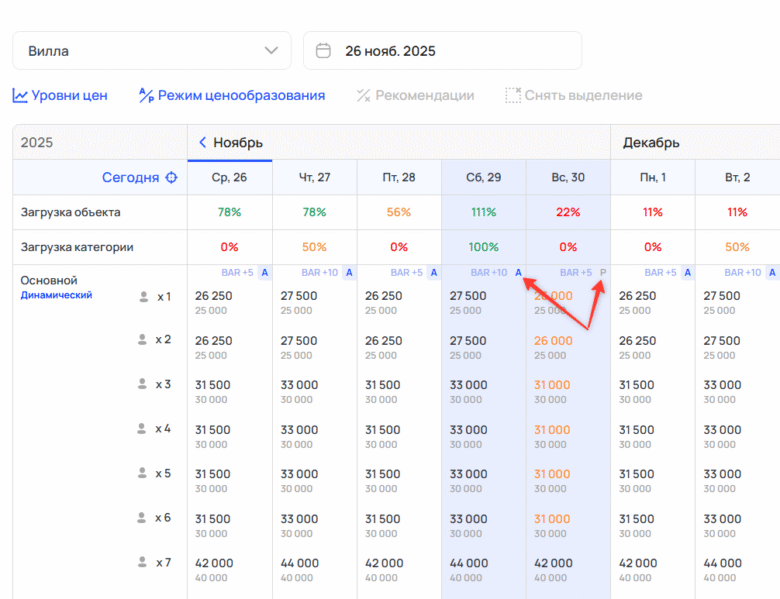Screen dimensions: 780x599
Task: Click the crosshair icon next to Сегодня
Action: coord(171,178)
